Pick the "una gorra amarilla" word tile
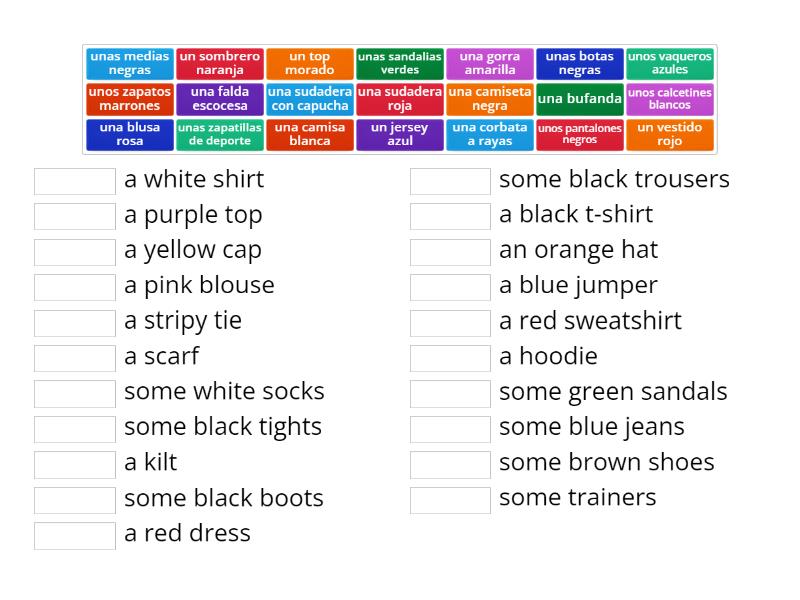800x600 pixels. tap(490, 63)
